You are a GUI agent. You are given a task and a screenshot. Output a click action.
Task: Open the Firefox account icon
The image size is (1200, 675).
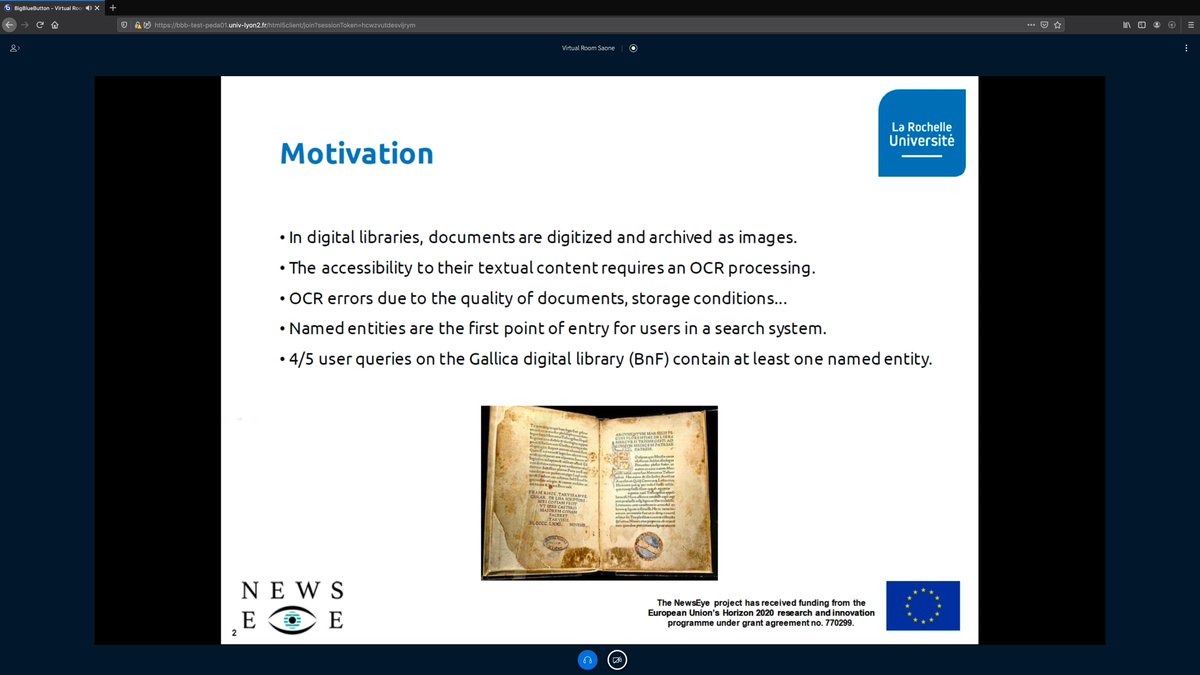click(x=1157, y=24)
